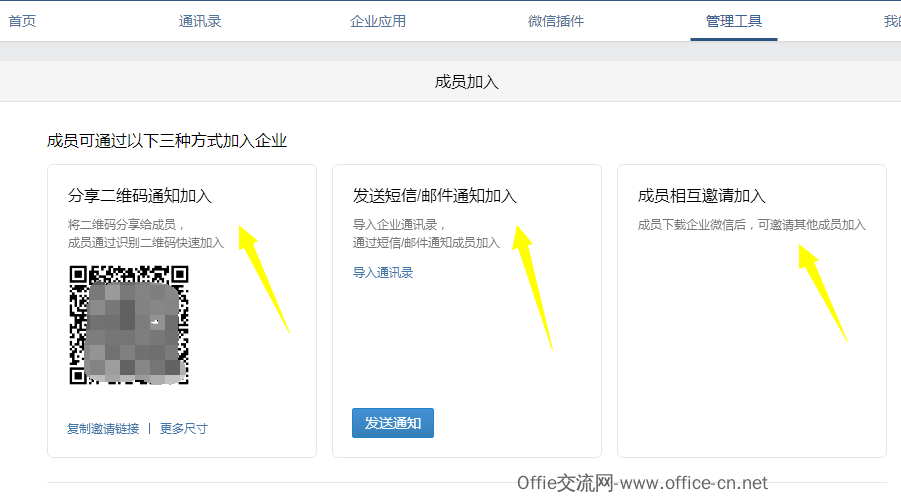Click the invitation QR code image
This screenshot has width=901, height=503.
point(129,325)
